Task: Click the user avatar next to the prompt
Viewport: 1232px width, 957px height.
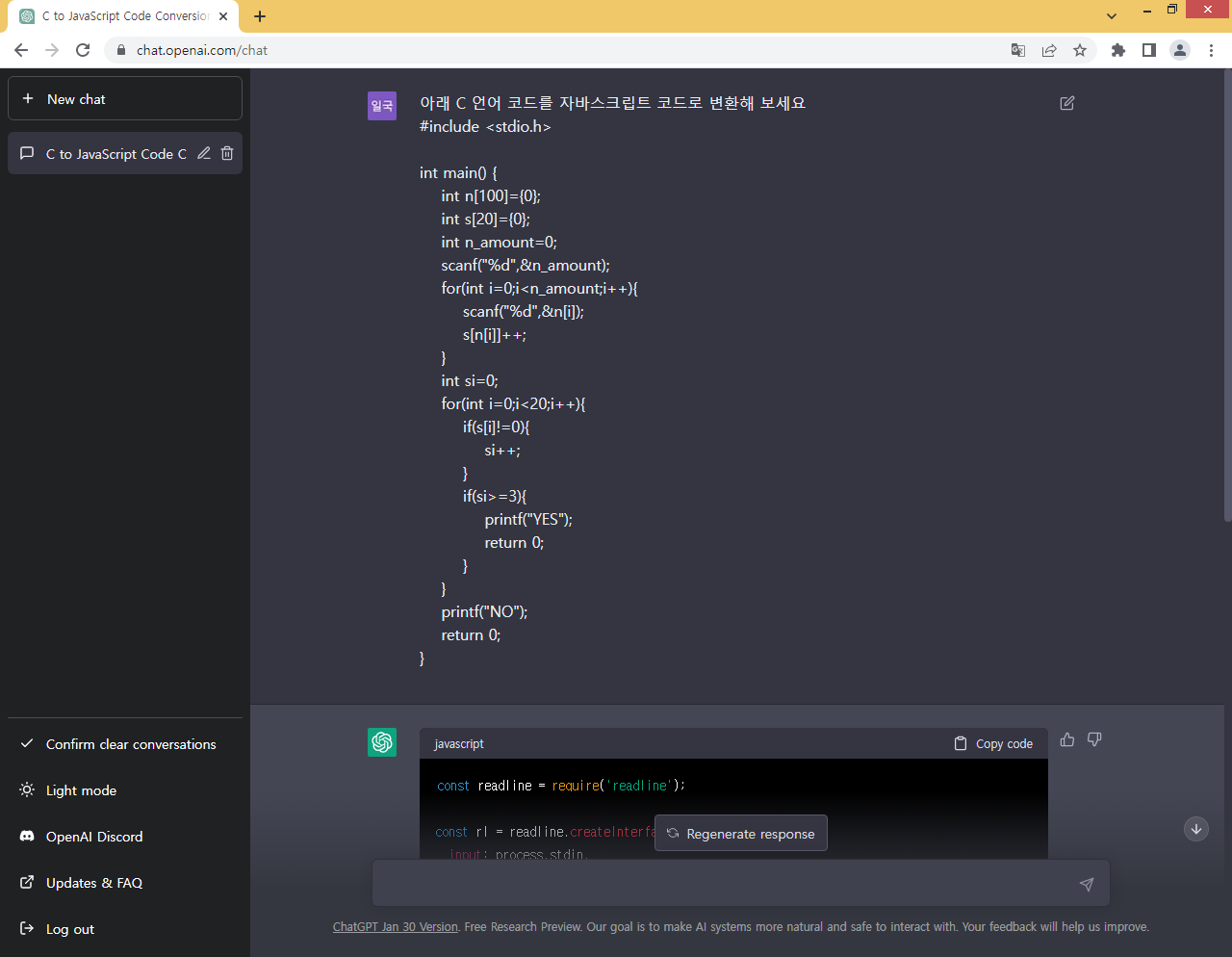Action: (x=382, y=106)
